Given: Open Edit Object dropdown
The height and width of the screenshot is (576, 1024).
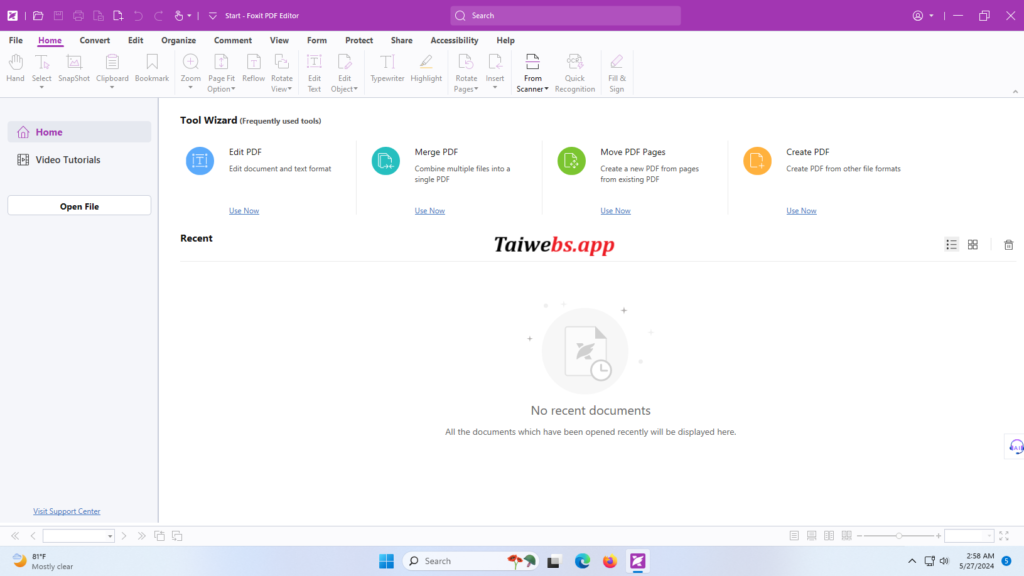Looking at the screenshot, I should (355, 89).
